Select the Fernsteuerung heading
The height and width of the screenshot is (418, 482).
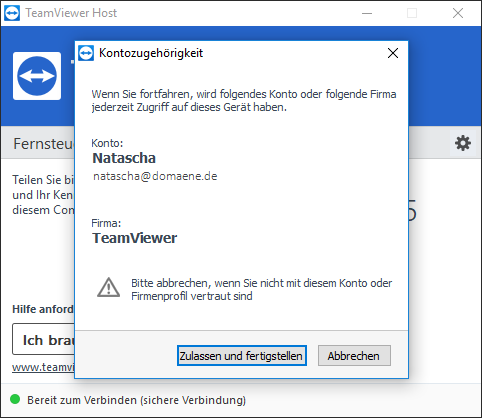[44, 144]
